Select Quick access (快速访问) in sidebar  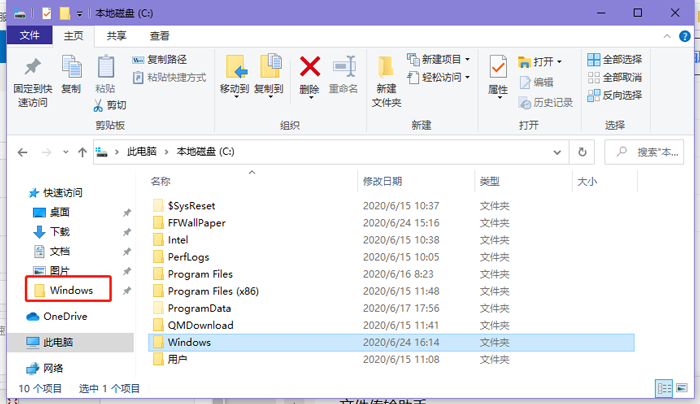(55, 193)
